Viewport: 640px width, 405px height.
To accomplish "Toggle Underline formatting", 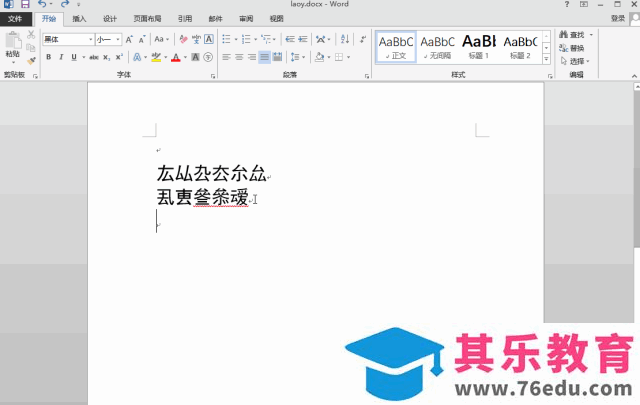I will point(74,57).
